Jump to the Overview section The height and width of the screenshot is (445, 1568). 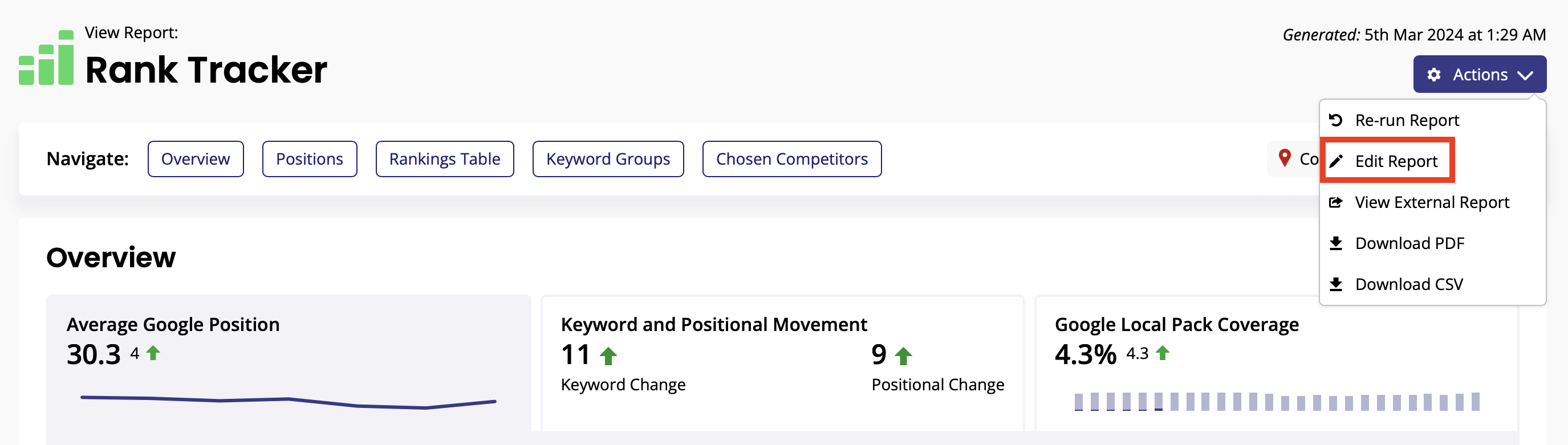click(196, 160)
